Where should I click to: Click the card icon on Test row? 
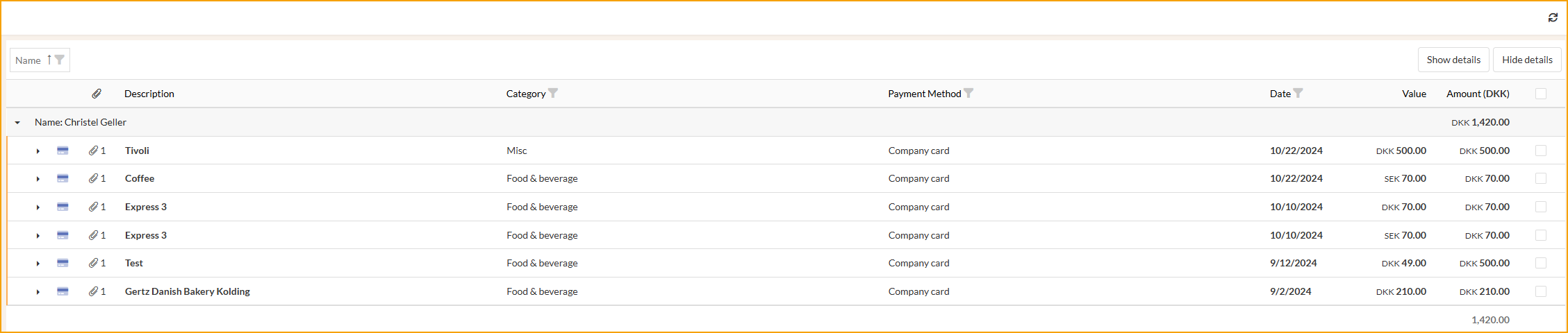click(63, 263)
